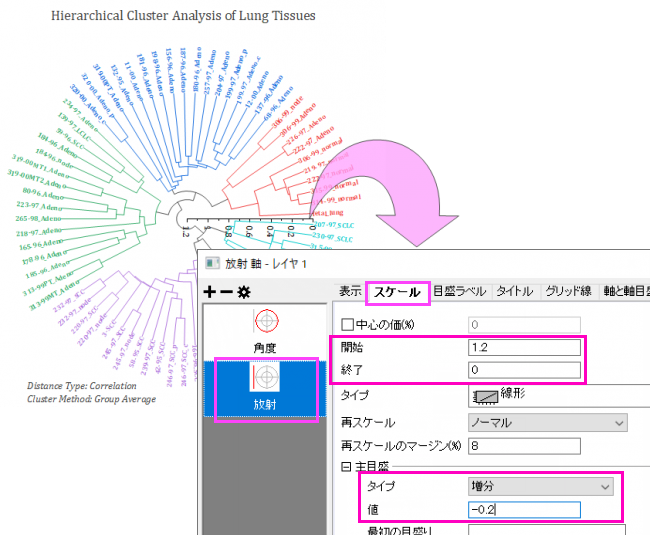Image resolution: width=650 pixels, height=535 pixels.
Task: Open the 目盛ラベル tab
Action: click(x=459, y=291)
